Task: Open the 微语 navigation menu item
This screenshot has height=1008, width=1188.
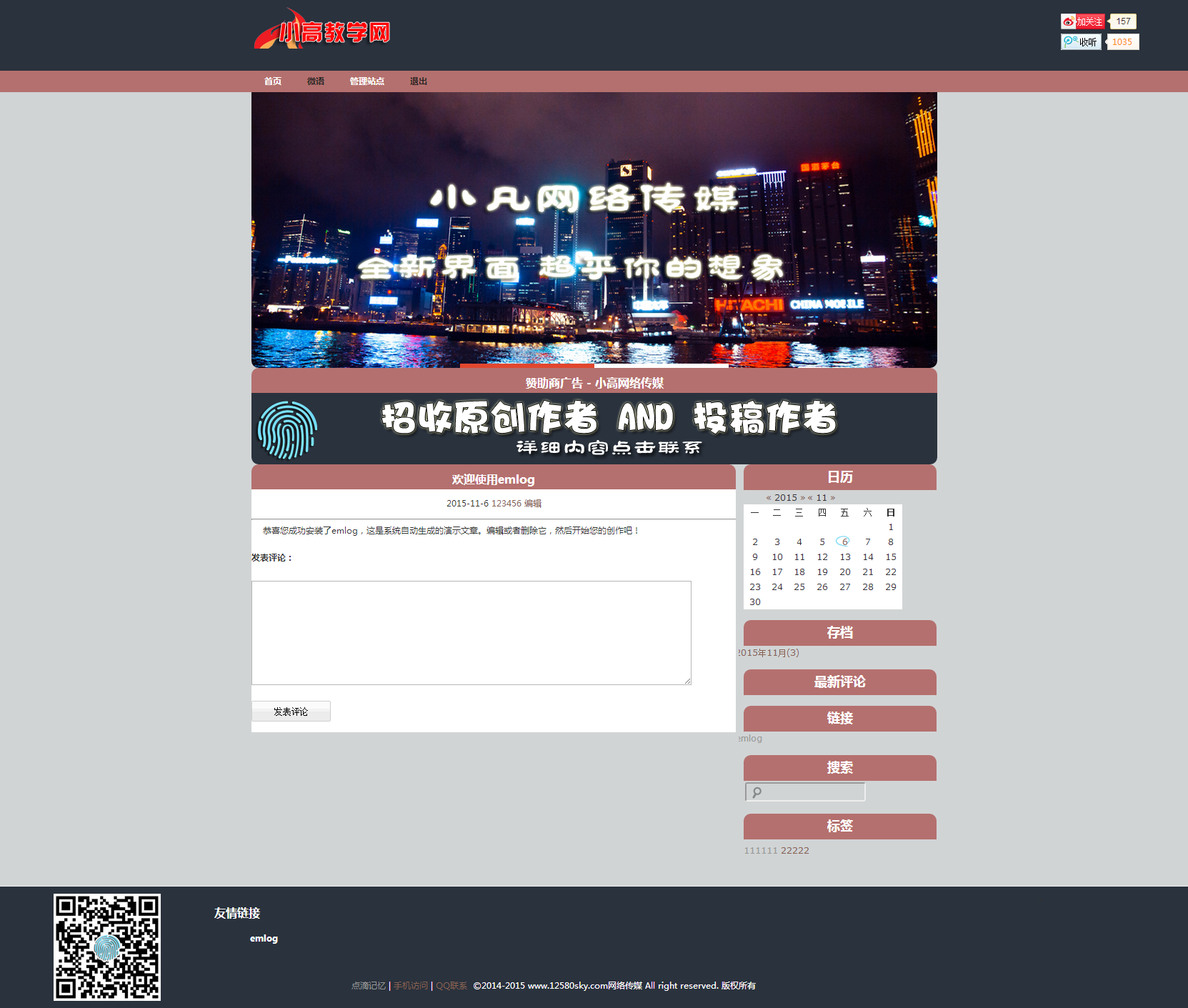Action: 315,81
